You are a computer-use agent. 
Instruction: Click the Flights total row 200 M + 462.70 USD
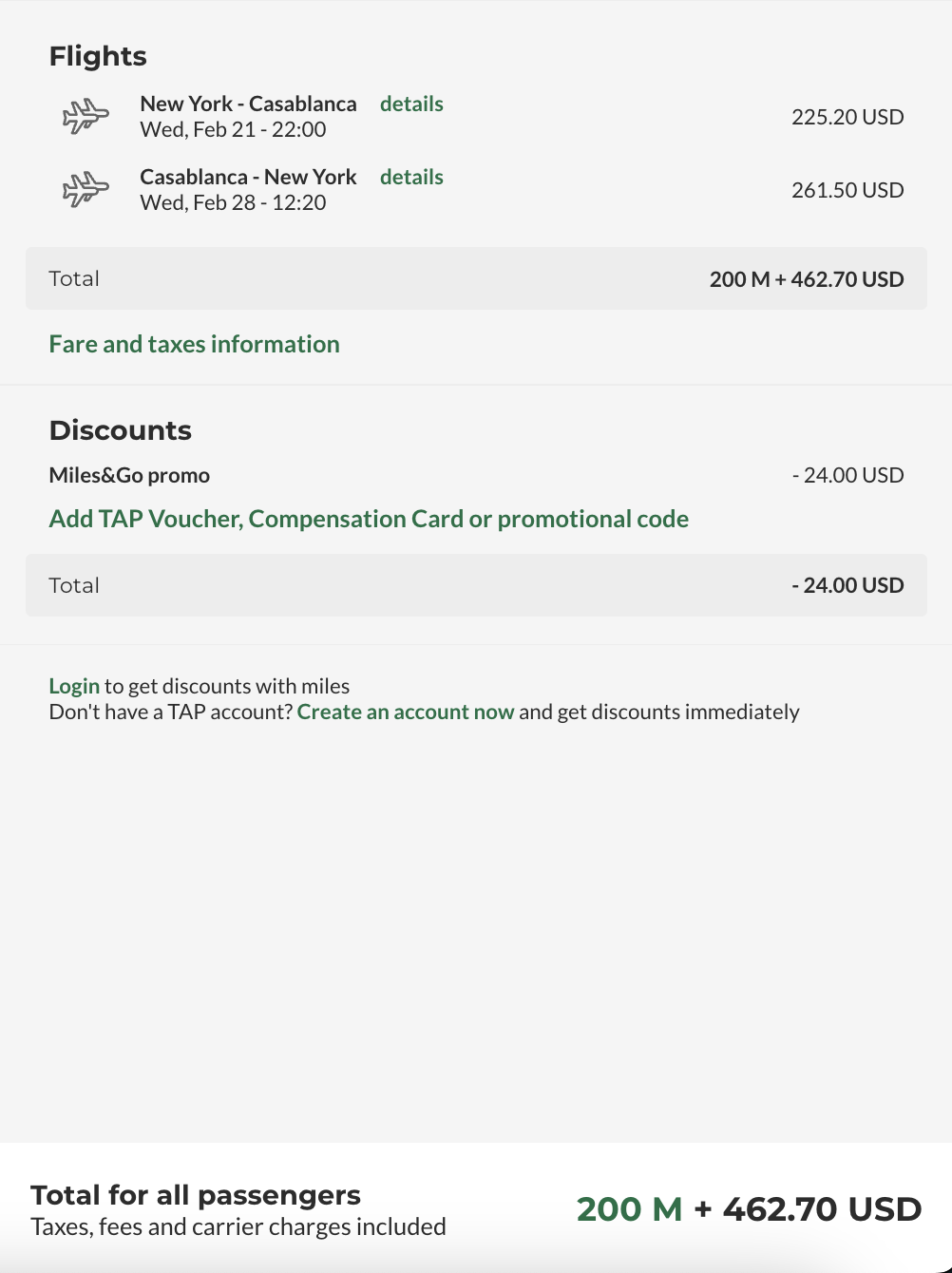coord(476,278)
